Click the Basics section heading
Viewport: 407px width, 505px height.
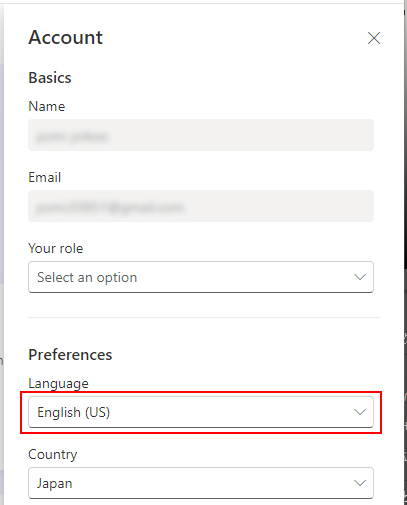click(50, 78)
